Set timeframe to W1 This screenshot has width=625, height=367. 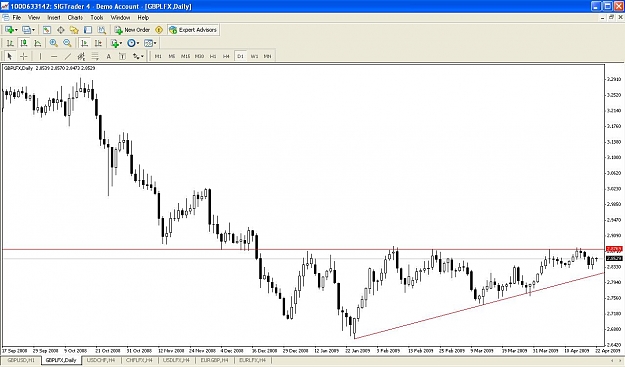click(254, 56)
